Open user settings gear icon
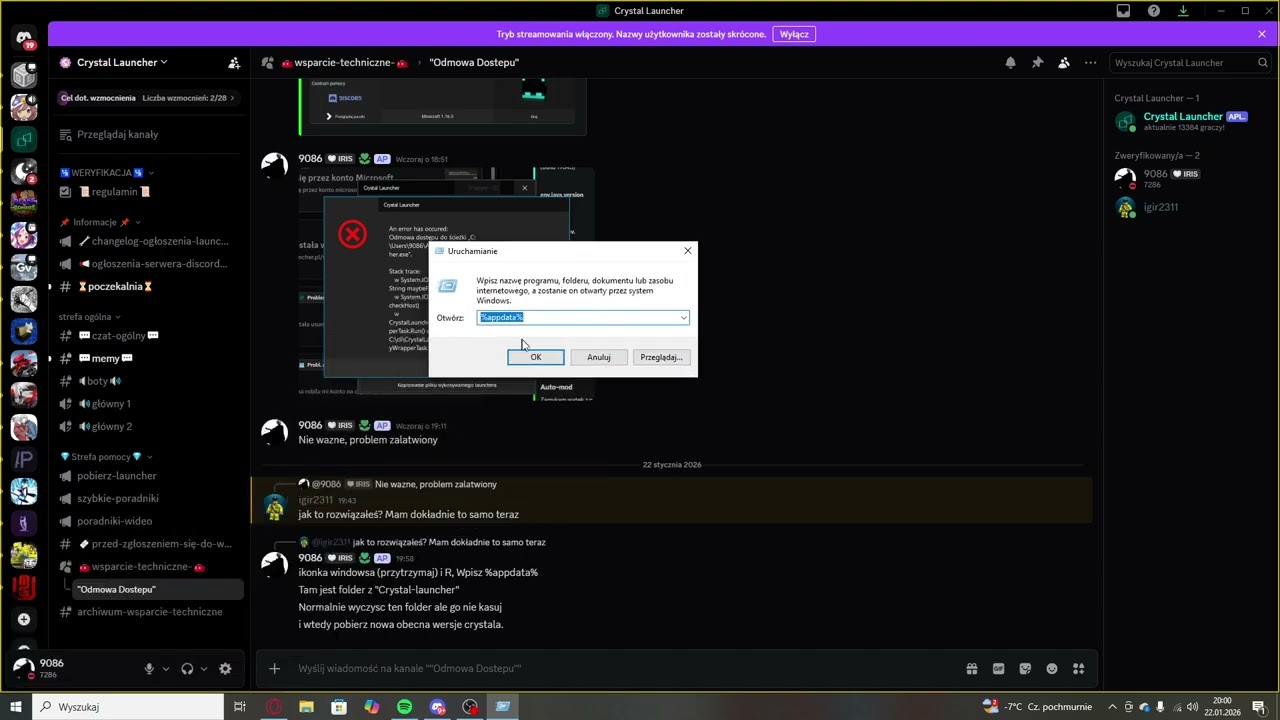 pyautogui.click(x=225, y=669)
